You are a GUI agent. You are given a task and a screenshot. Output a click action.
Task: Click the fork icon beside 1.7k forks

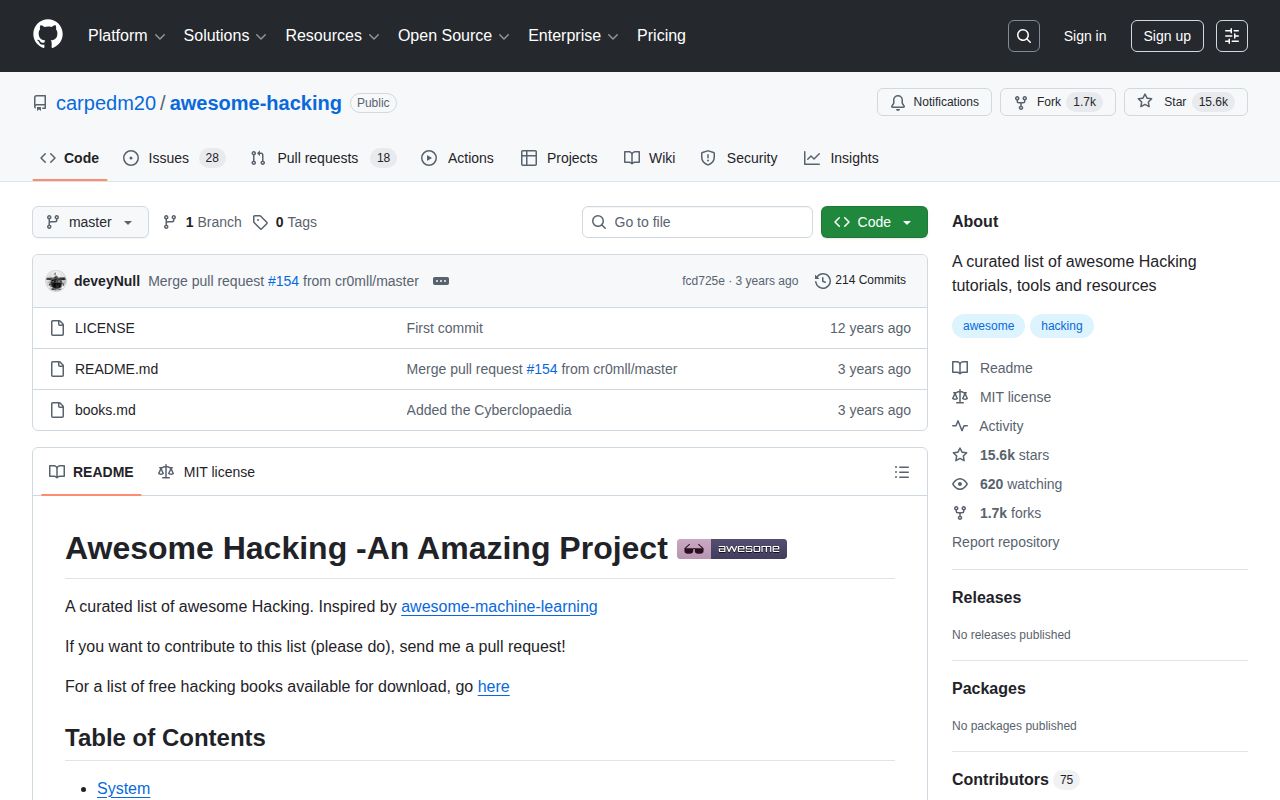[959, 513]
